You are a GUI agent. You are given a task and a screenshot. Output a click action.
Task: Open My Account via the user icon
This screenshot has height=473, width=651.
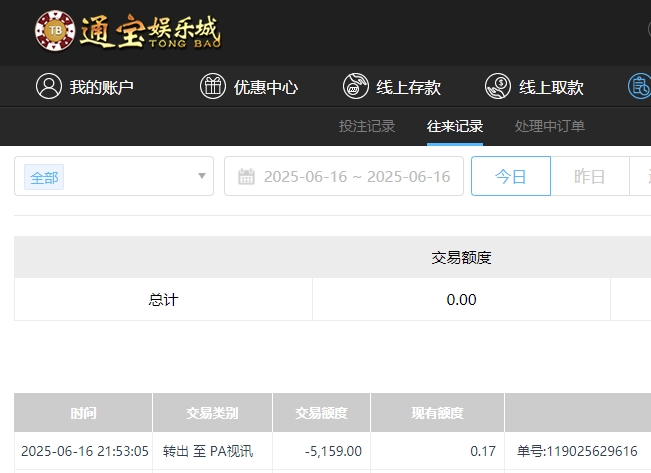(x=49, y=86)
